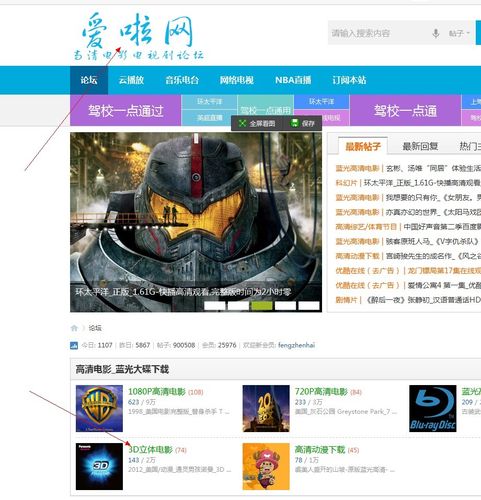Open the 720P高清电影 forum
The width and height of the screenshot is (481, 500).
[321, 392]
